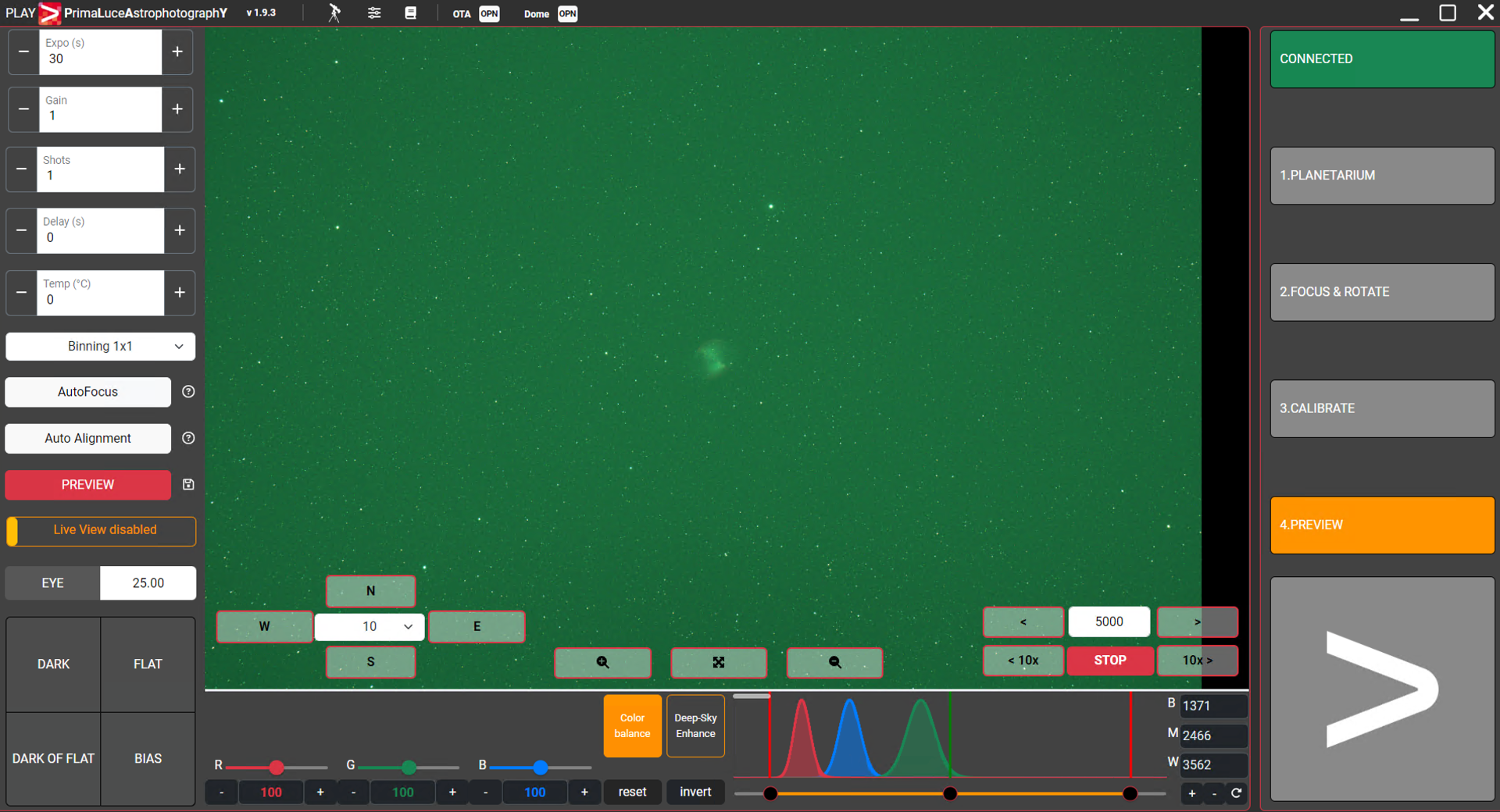Viewport: 1500px width, 812px height.
Task: Select the DARK calibration frame tile
Action: pos(53,664)
